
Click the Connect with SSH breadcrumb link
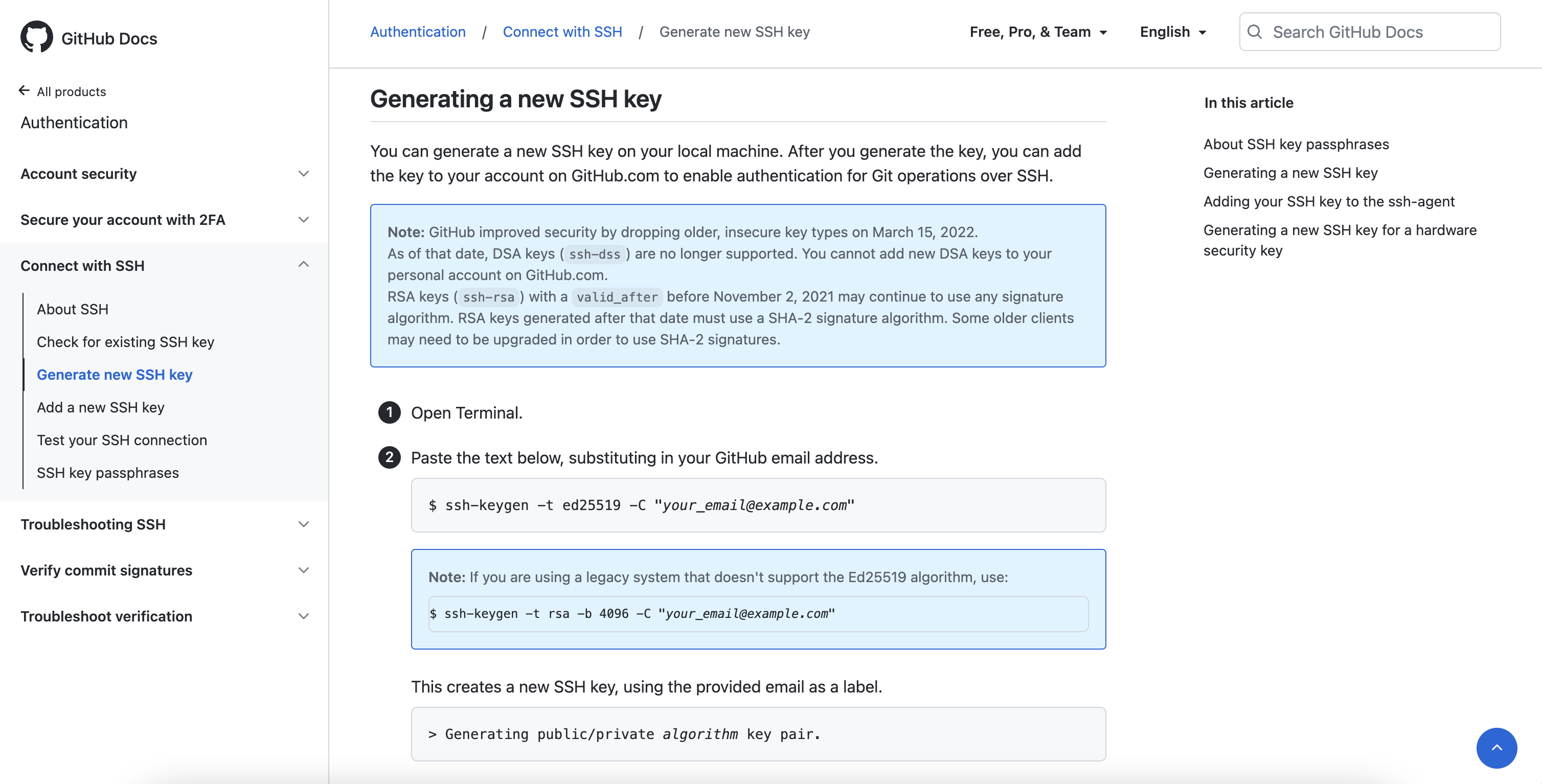coord(562,32)
